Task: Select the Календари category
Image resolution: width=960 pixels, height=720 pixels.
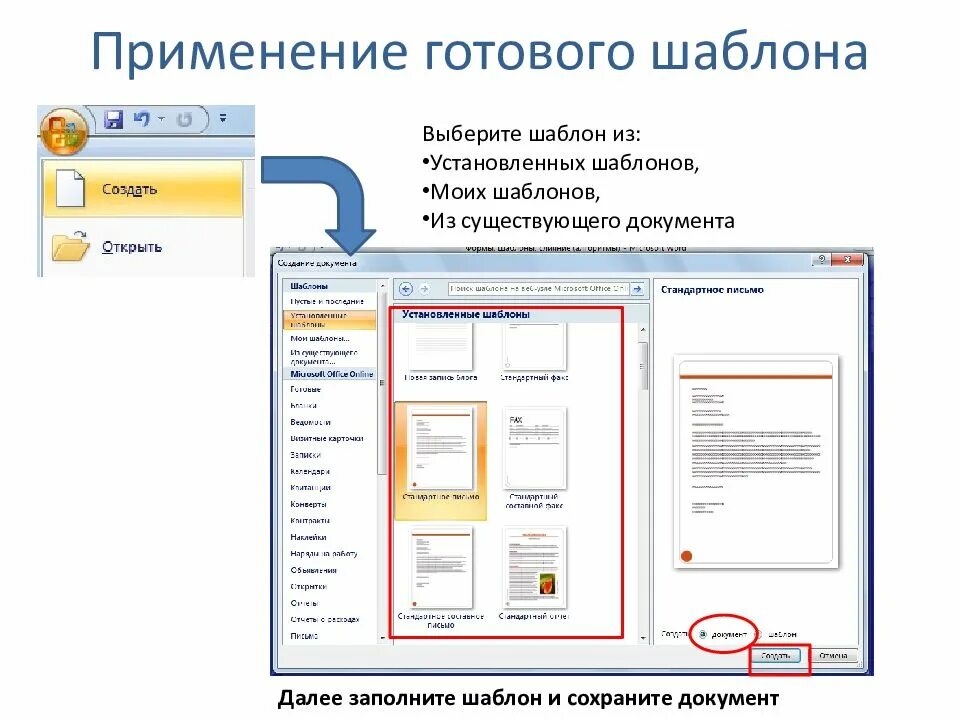Action: (x=310, y=471)
